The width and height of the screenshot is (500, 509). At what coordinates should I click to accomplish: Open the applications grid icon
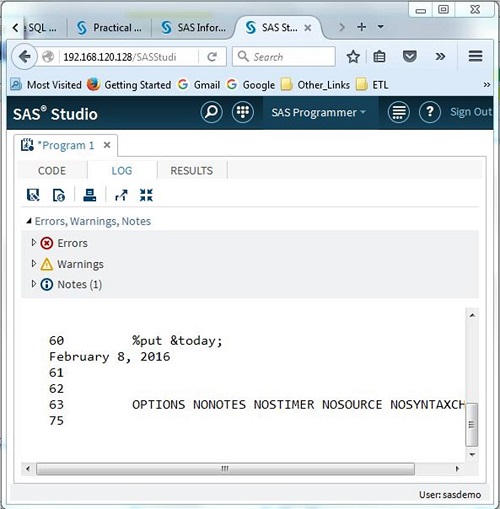tap(243, 112)
